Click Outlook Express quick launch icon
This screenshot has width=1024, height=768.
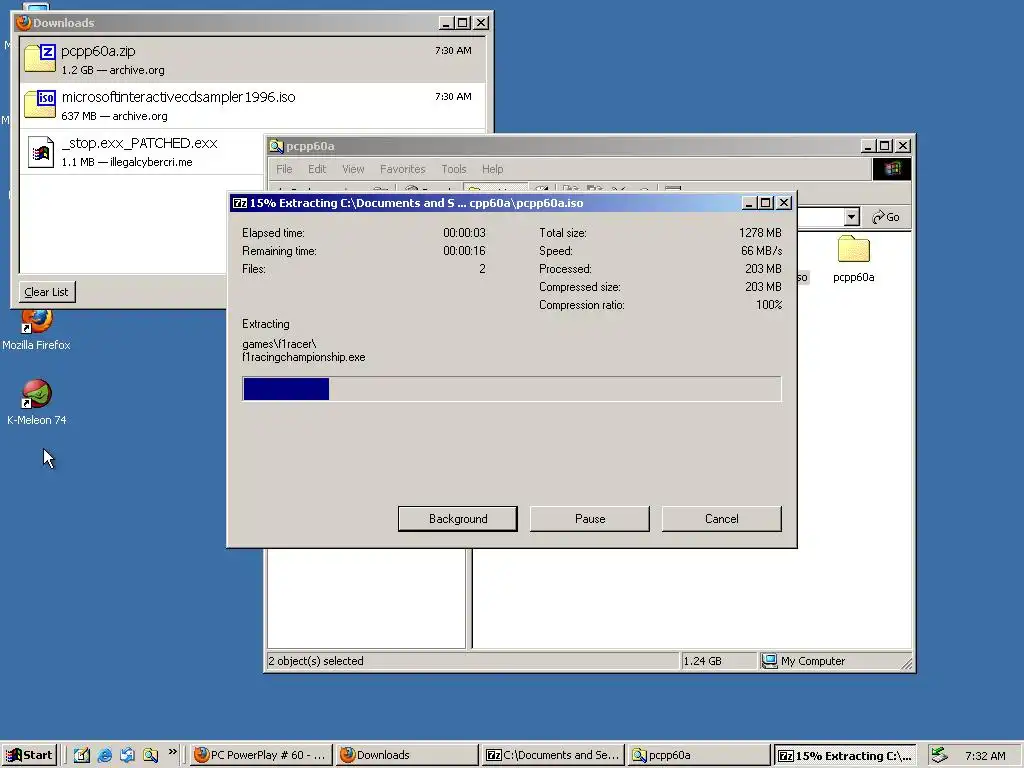(x=127, y=755)
